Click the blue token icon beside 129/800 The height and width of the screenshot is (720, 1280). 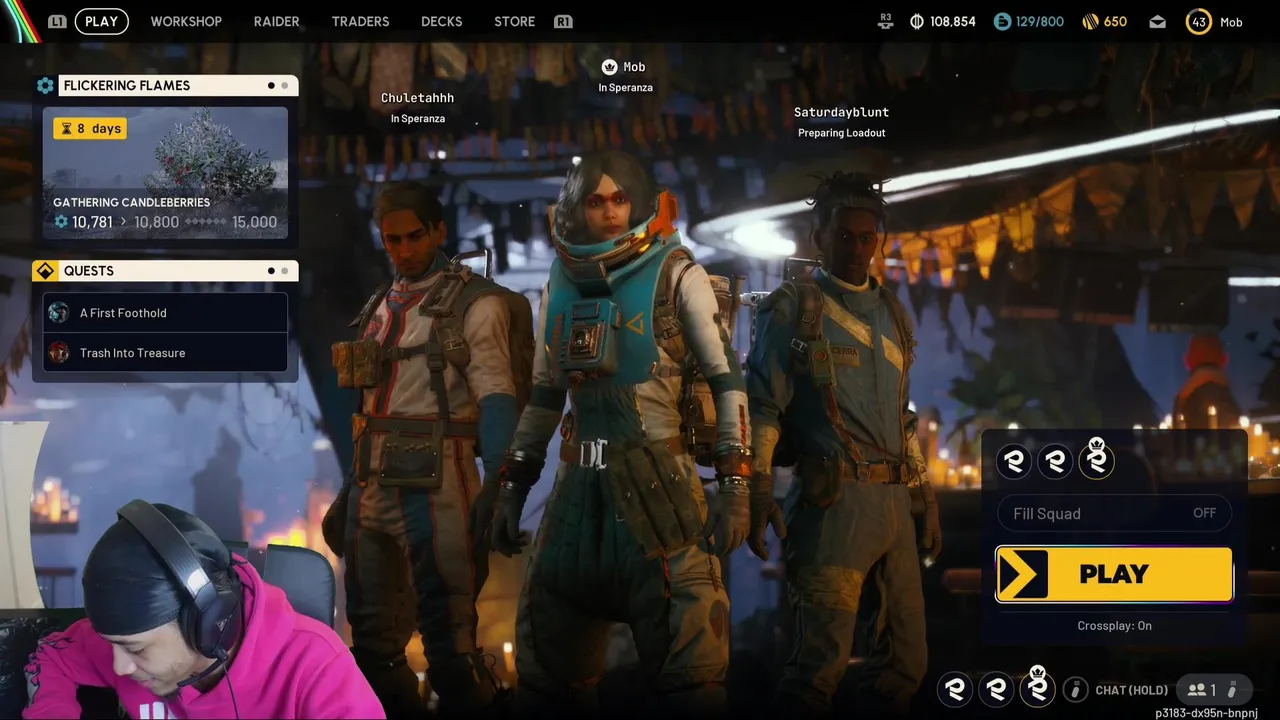1002,21
